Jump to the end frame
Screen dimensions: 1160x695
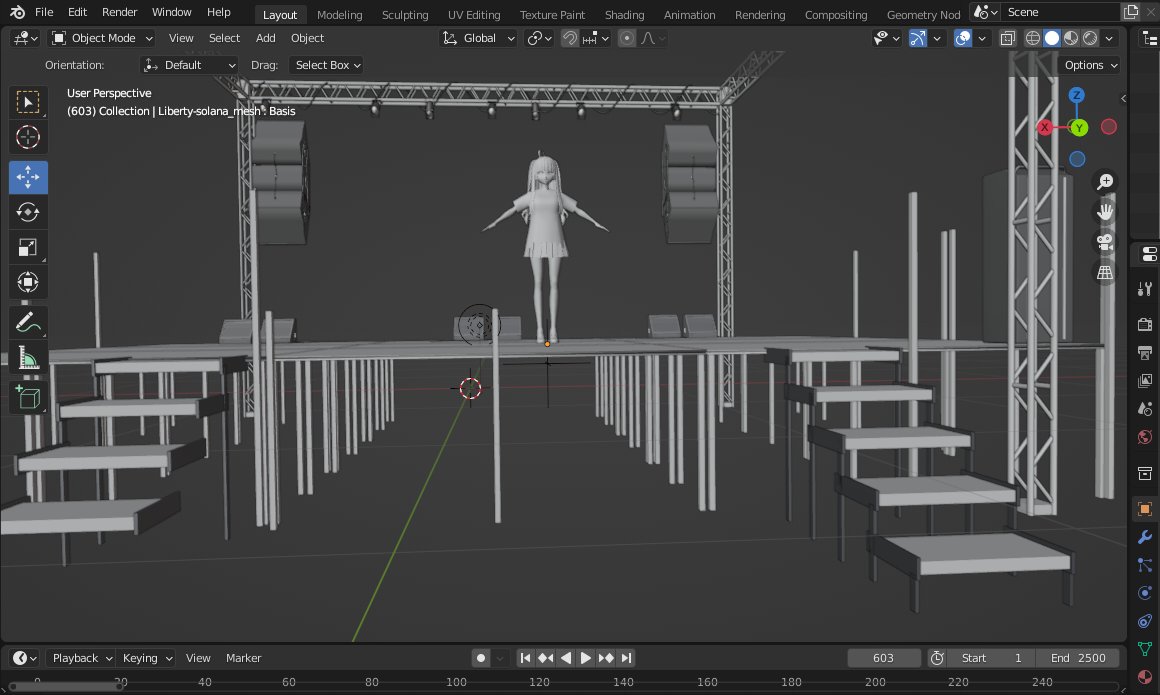[x=627, y=658]
